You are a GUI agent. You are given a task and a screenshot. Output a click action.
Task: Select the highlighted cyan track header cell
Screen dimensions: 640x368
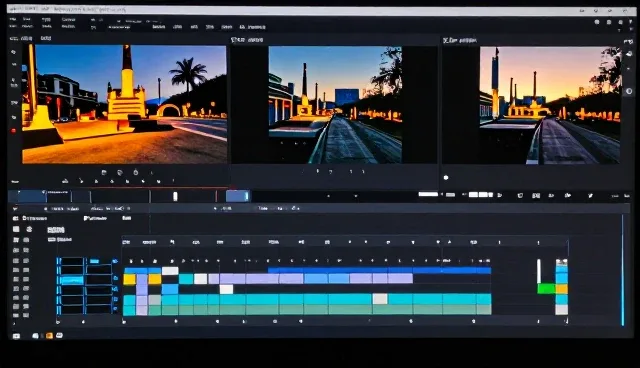(72, 280)
